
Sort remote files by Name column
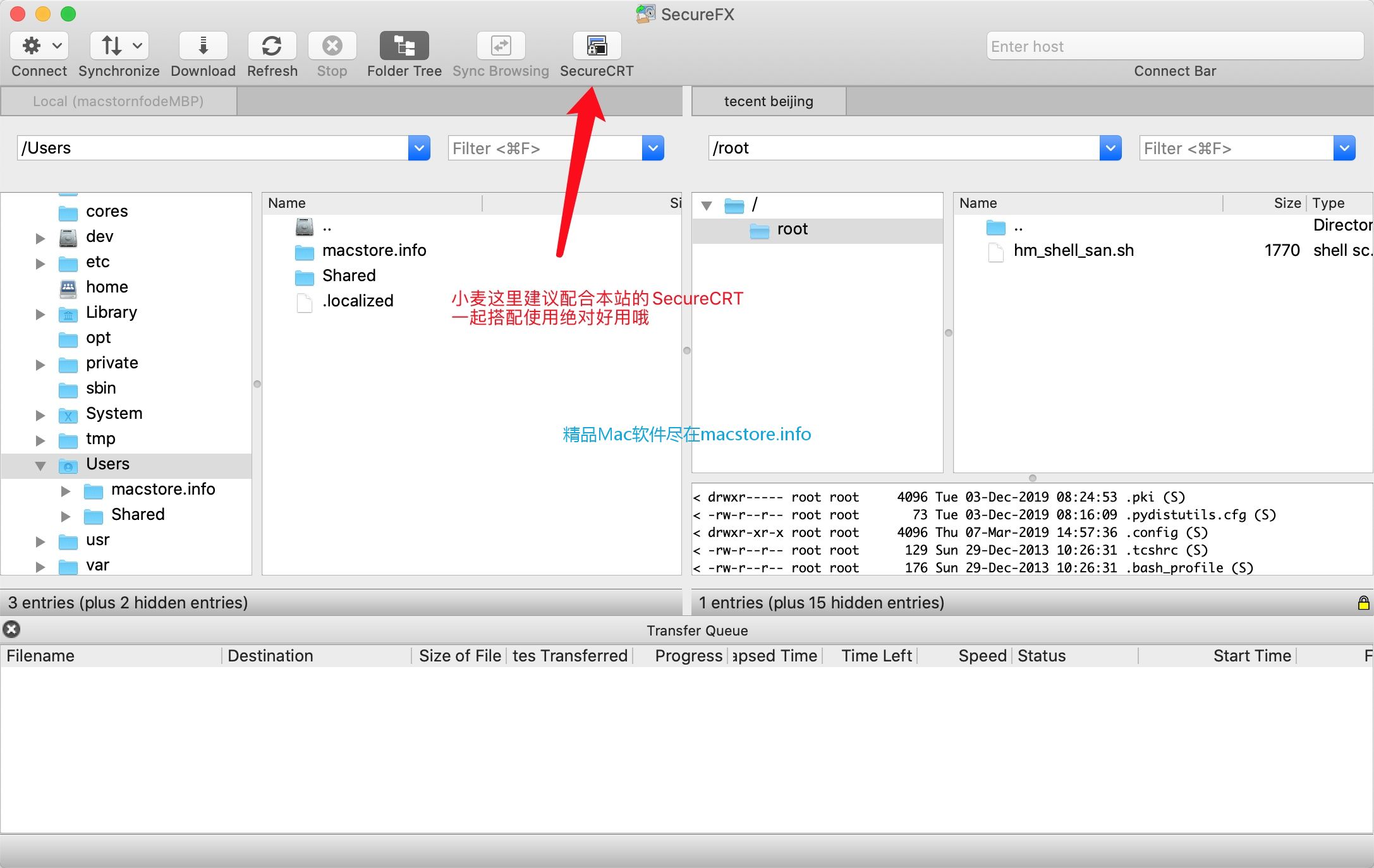(1088, 203)
